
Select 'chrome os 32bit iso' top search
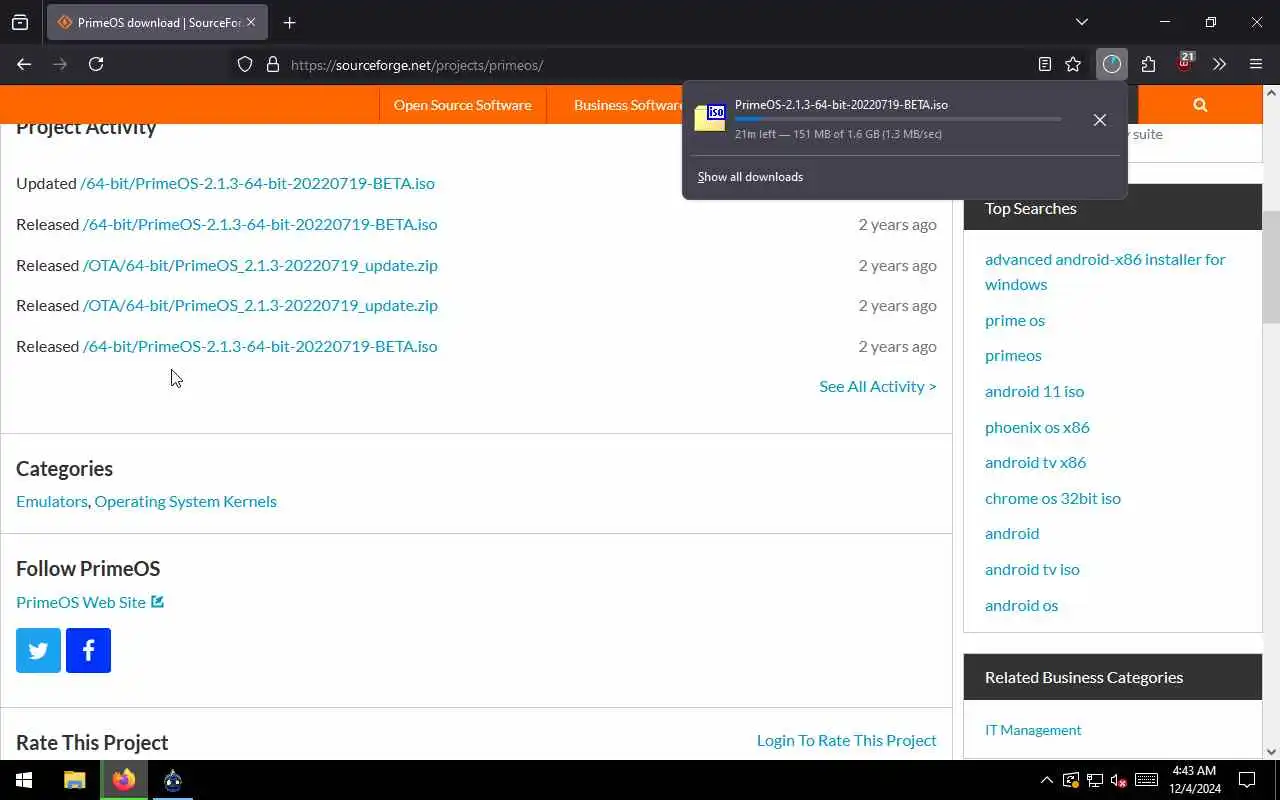click(x=1053, y=498)
